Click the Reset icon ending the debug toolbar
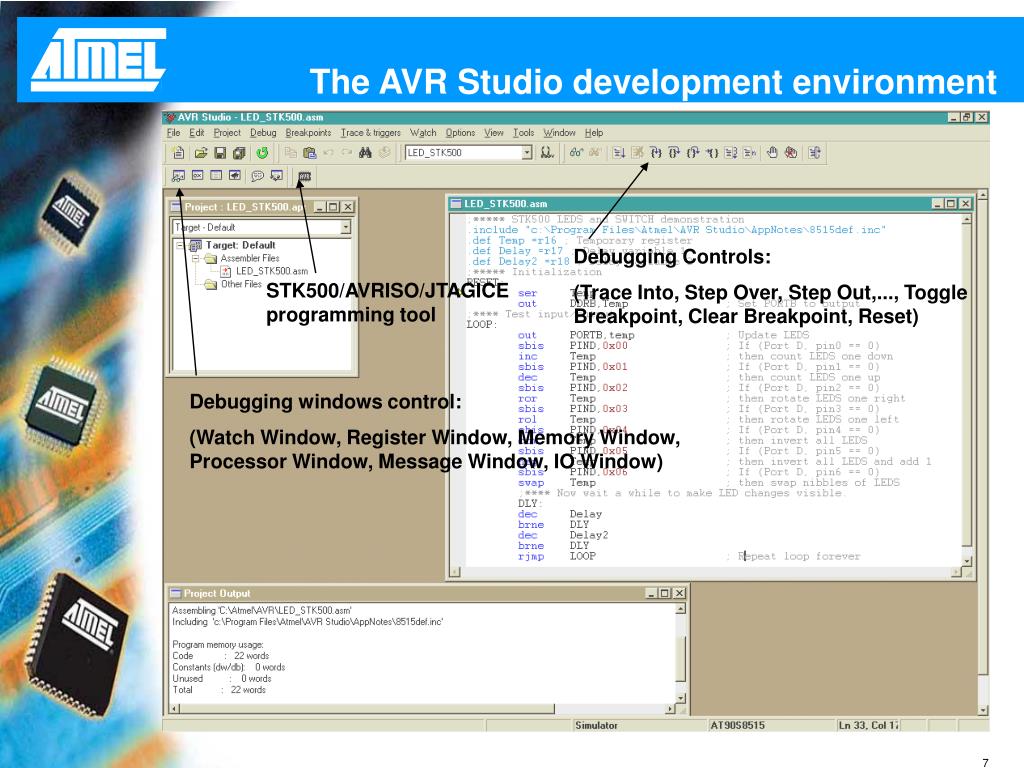Screen dimensions: 1024x768 tap(814, 153)
